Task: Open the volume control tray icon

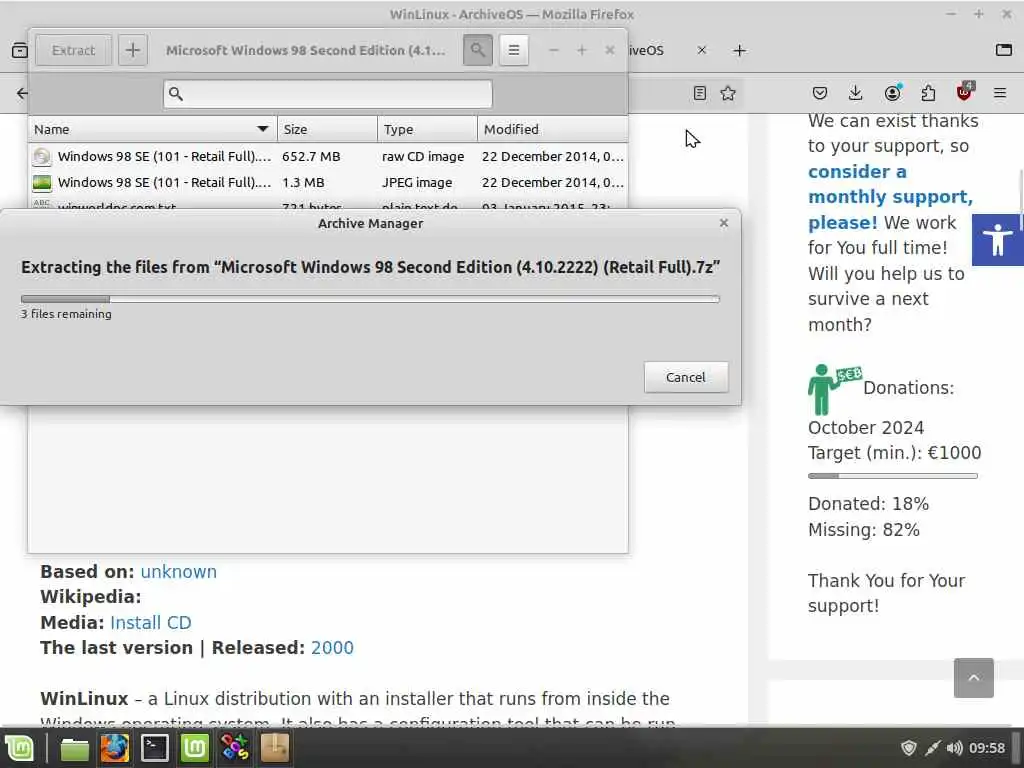Action: coord(954,748)
